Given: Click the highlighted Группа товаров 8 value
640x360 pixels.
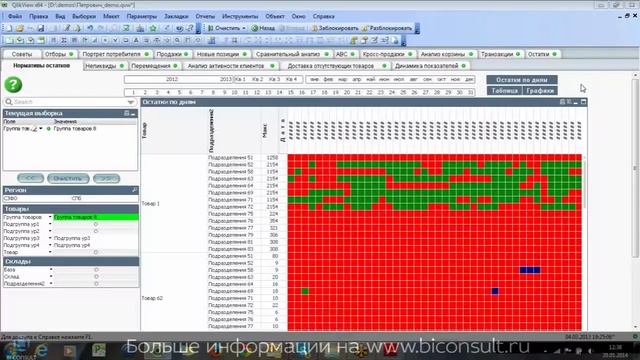Looking at the screenshot, I should coord(96,217).
